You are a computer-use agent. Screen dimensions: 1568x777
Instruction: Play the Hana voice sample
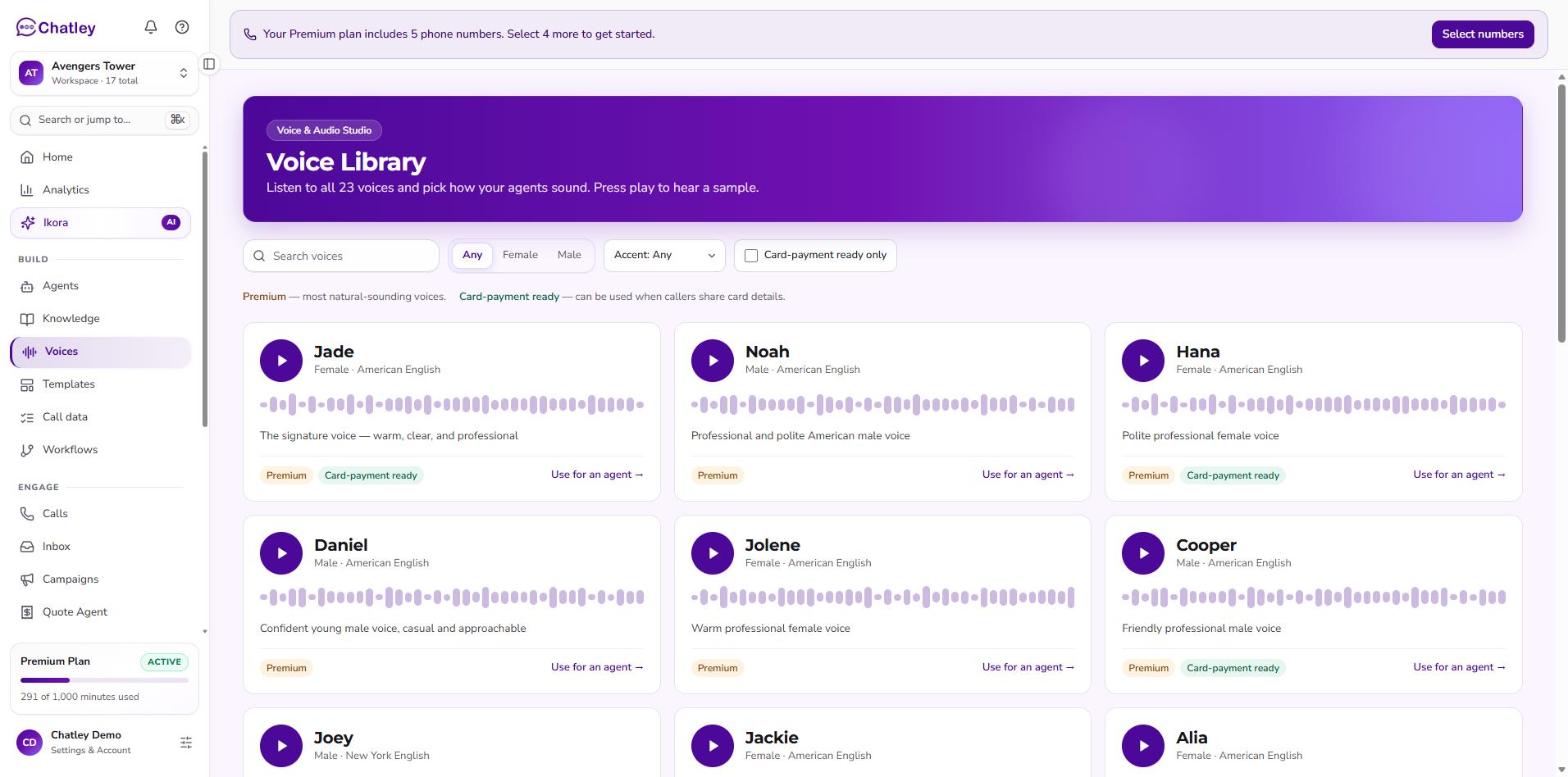tap(1143, 361)
